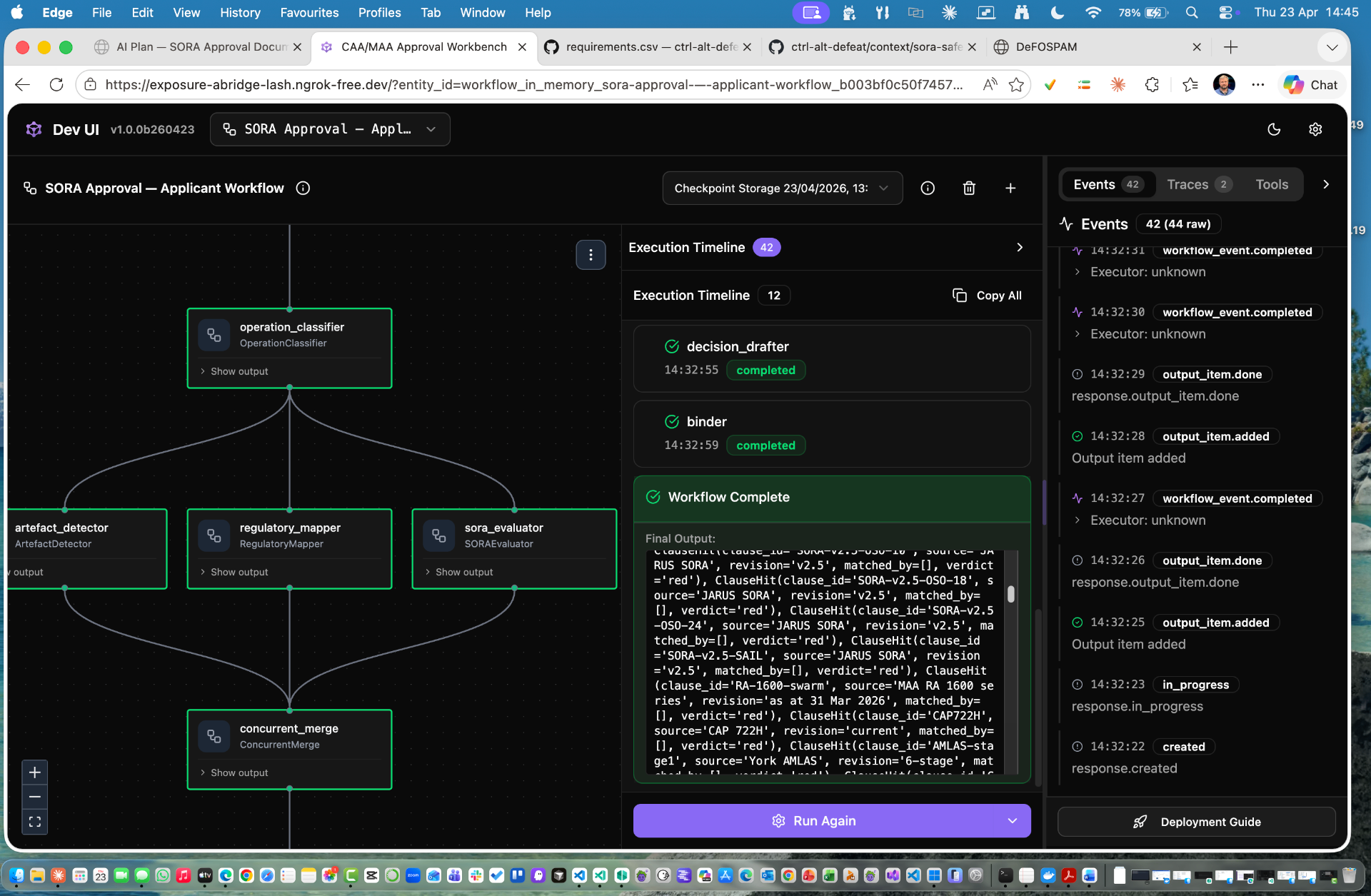The image size is (1371, 896).
Task: Delete checkpoint with trash icon
Action: (969, 188)
